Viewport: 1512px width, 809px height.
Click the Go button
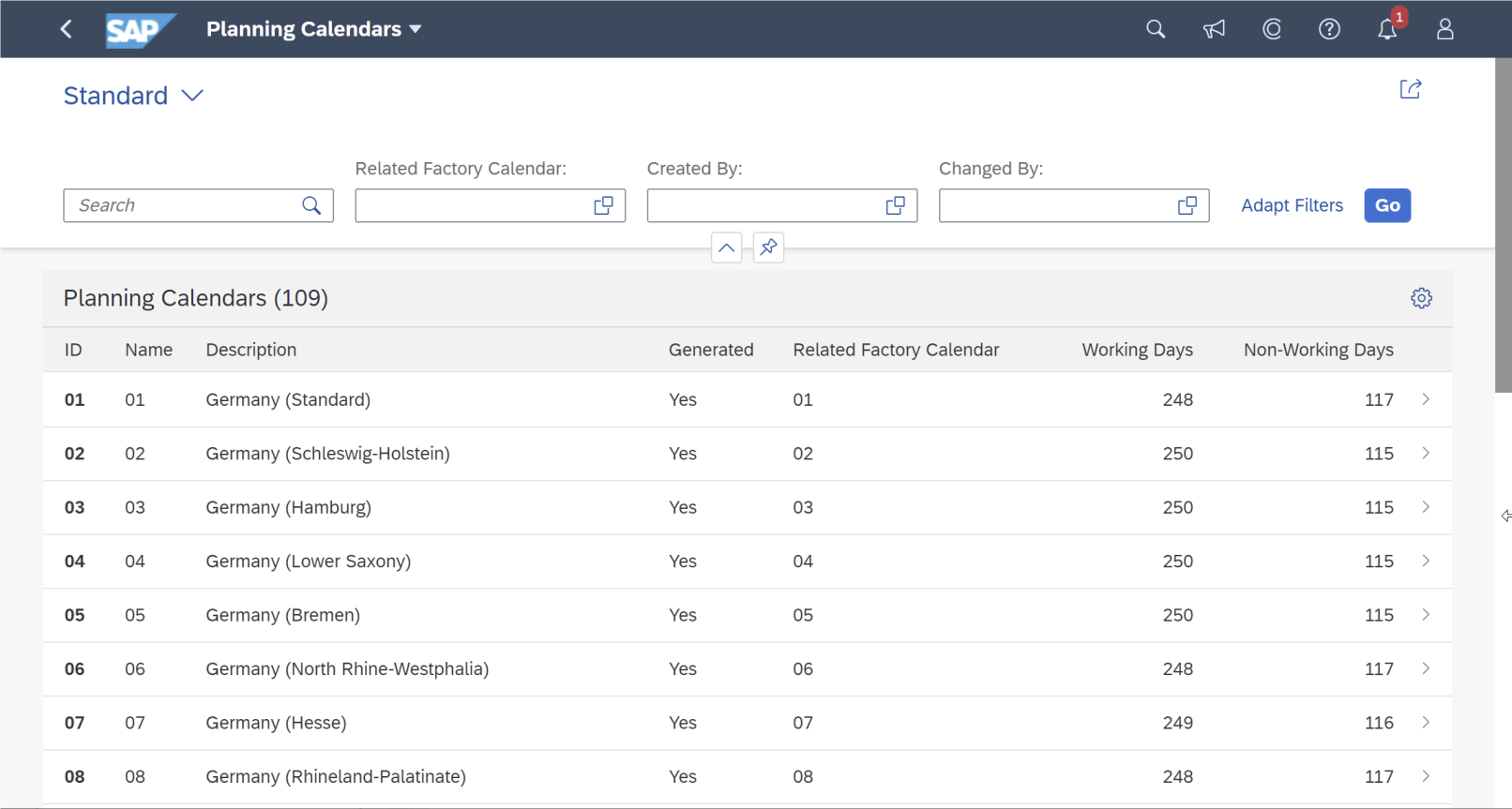(1387, 205)
